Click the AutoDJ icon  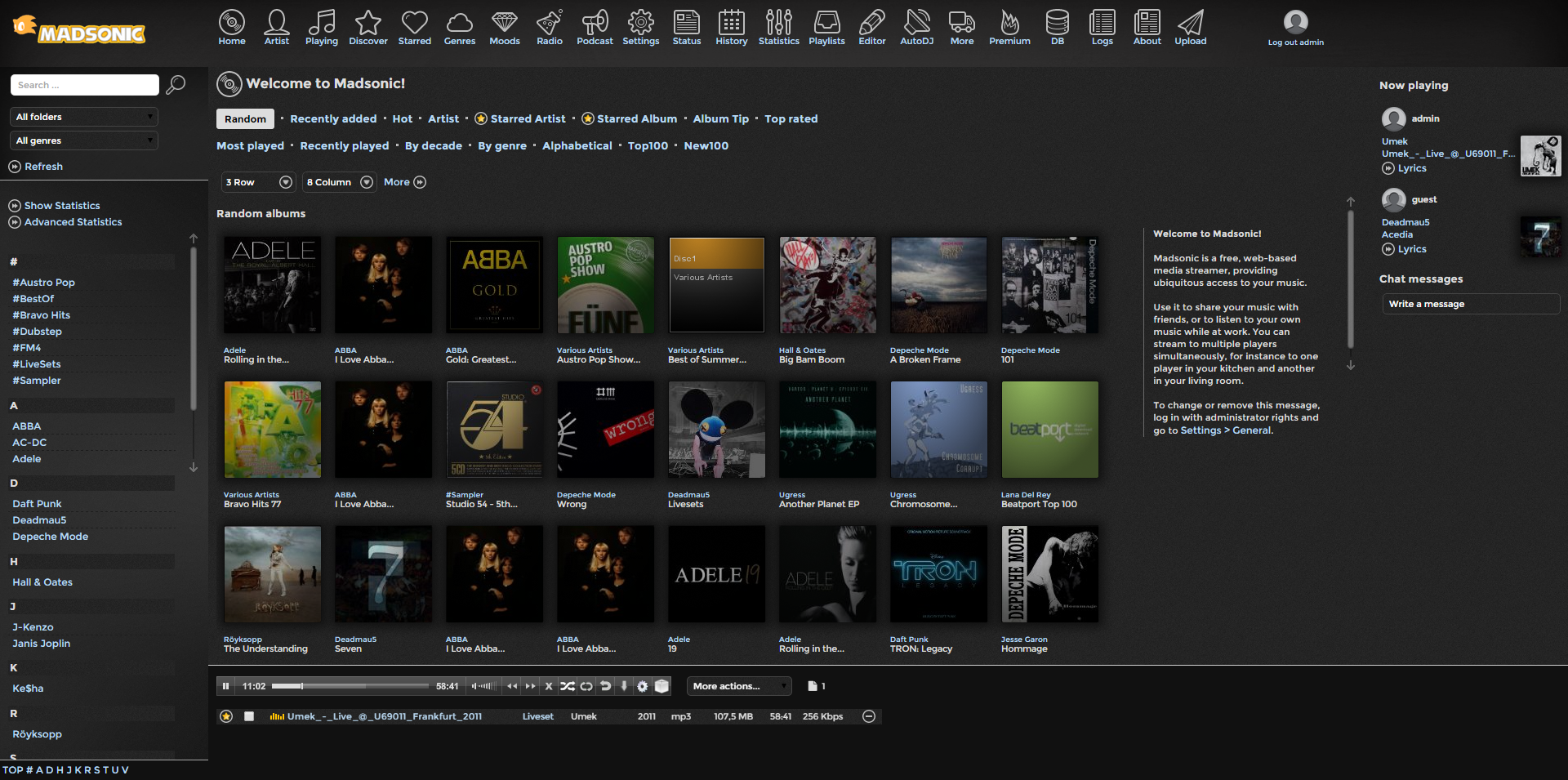coord(916,27)
